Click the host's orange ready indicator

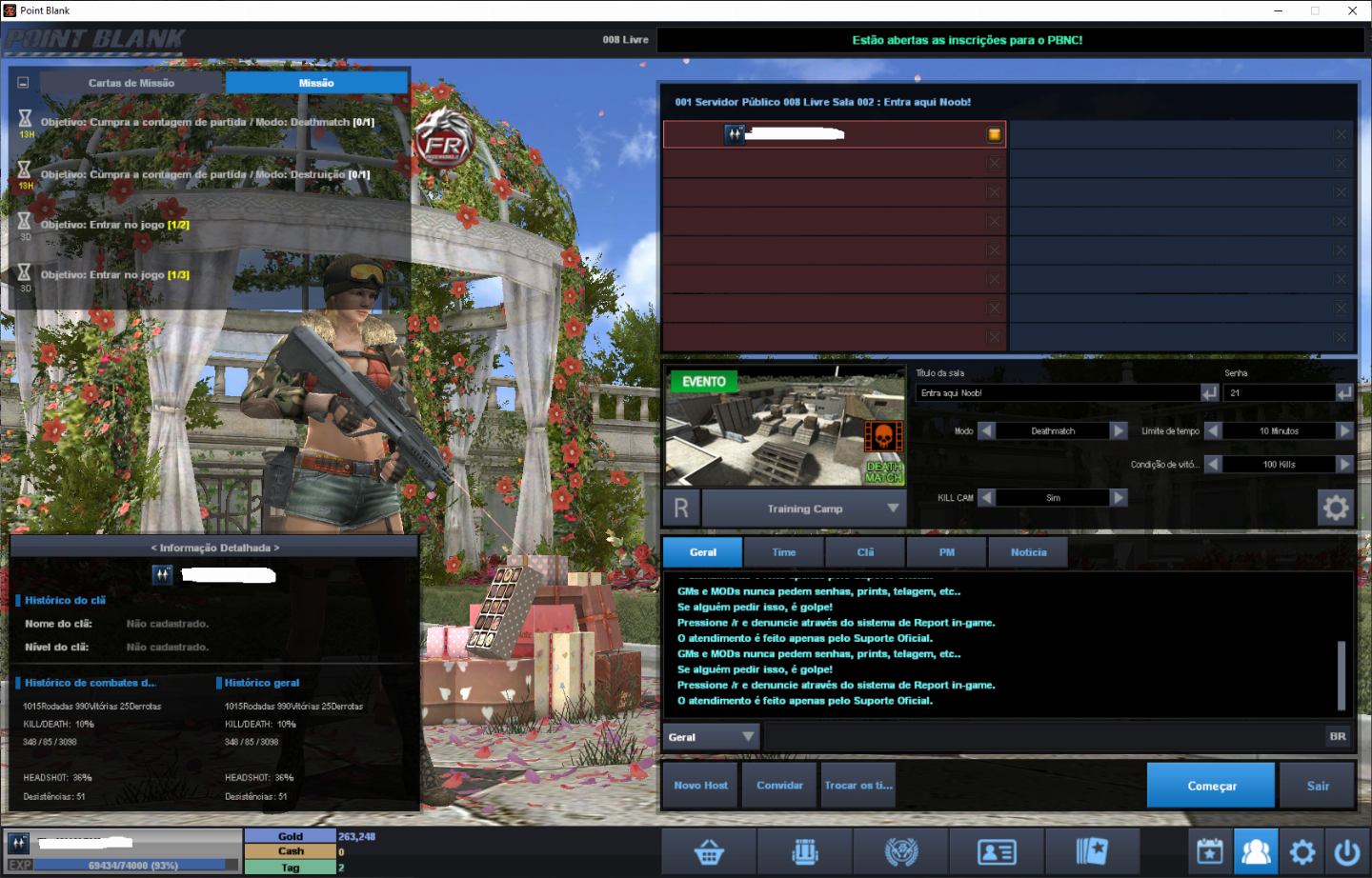coord(995,134)
